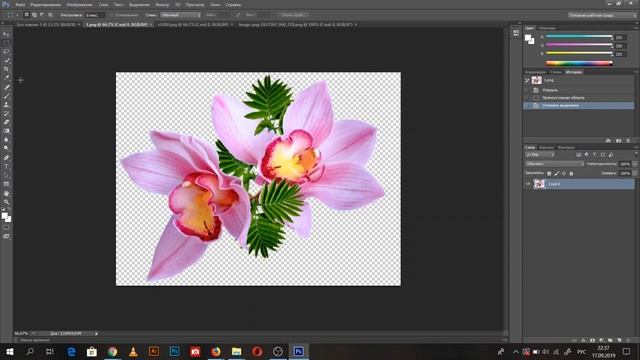Select the Eraser tool

[x=6, y=122]
